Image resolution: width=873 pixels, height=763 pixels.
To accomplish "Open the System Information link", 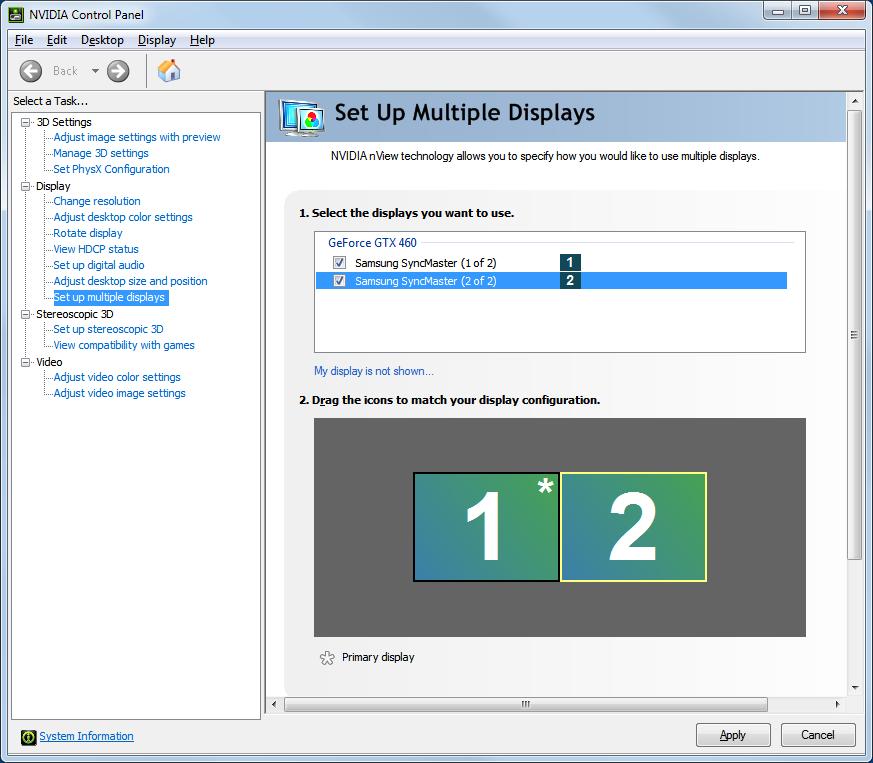I will click(x=86, y=736).
